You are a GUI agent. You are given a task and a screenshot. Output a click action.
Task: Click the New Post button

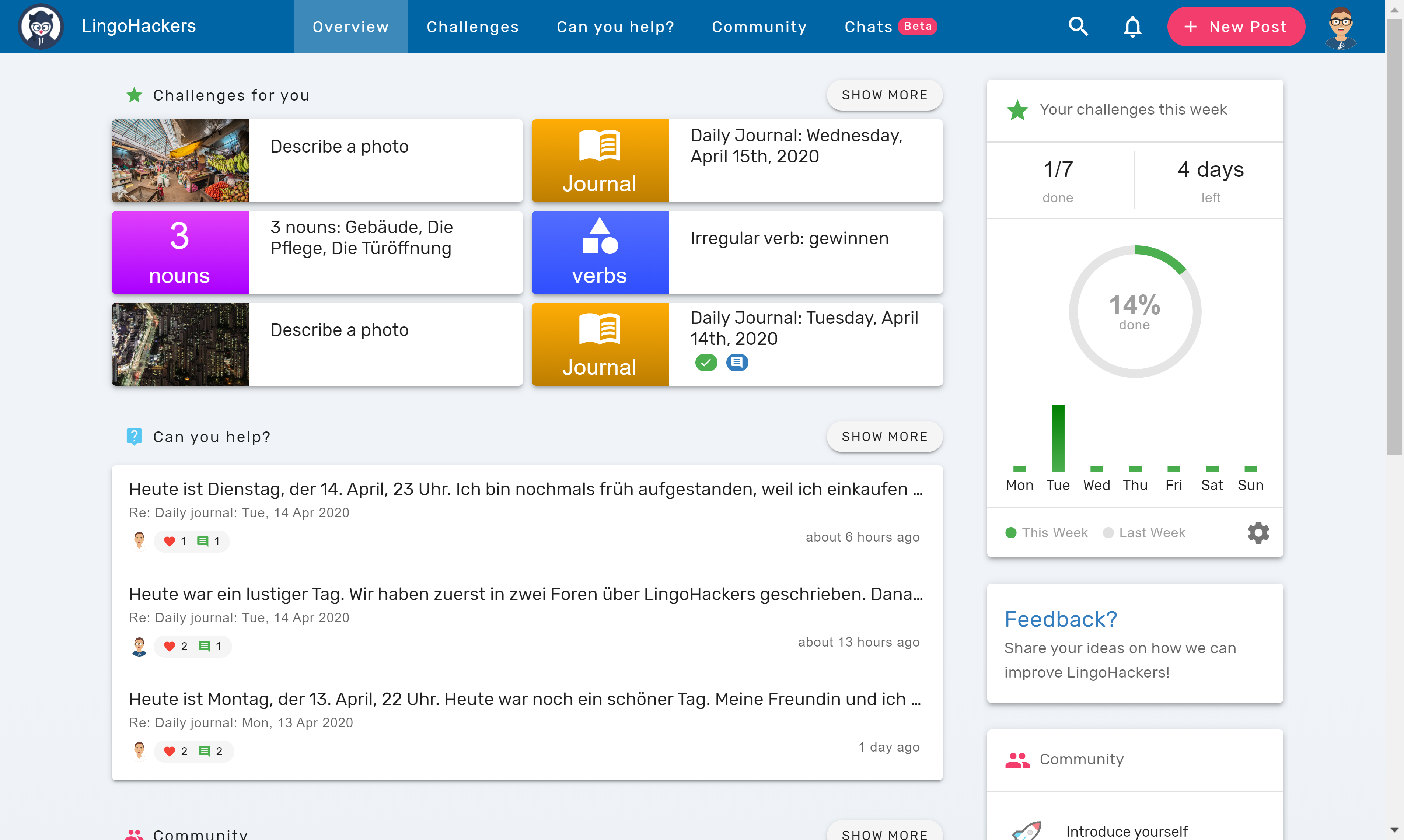1236,26
